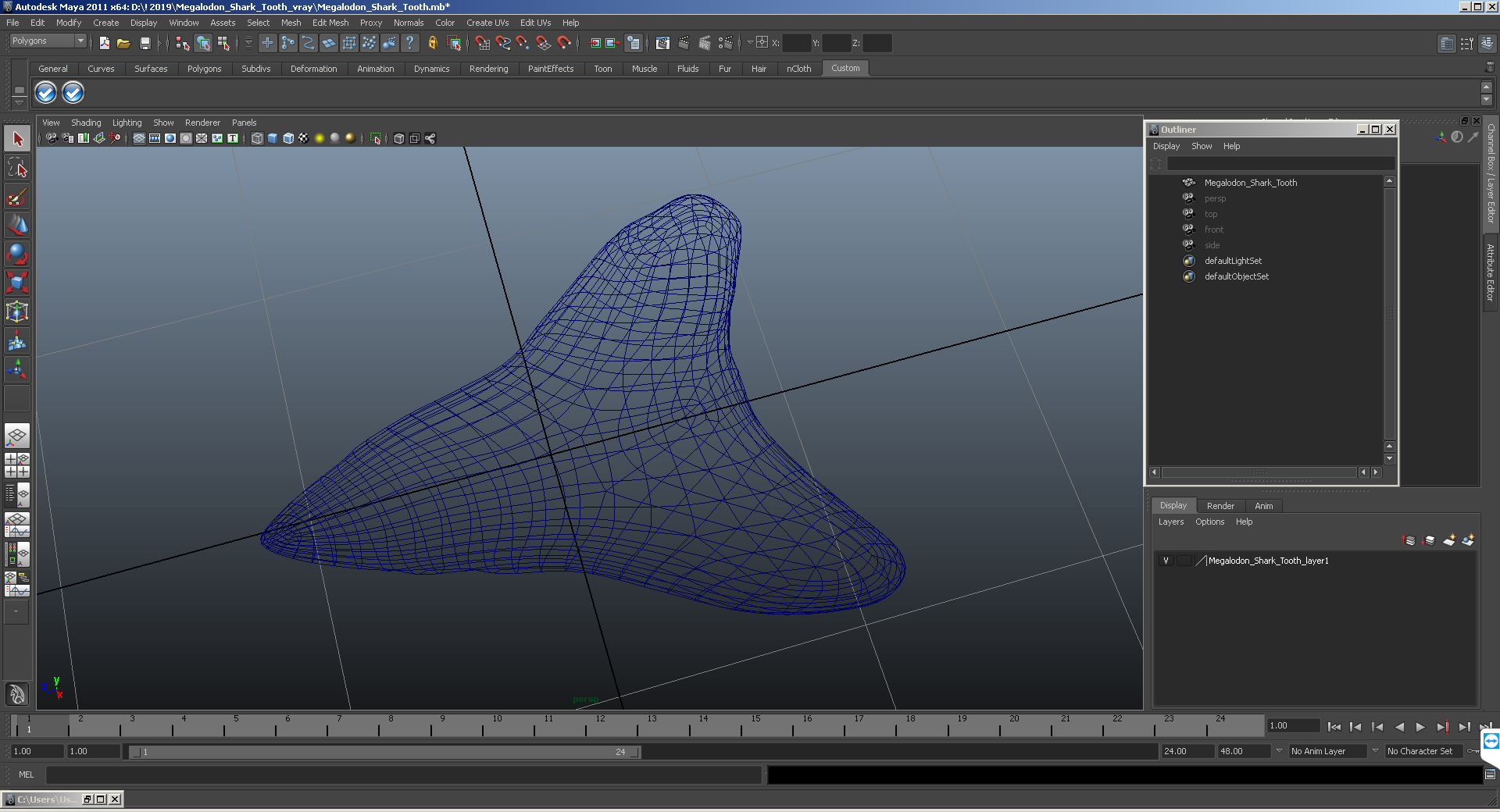Open the Create UVs menu
This screenshot has width=1500, height=812.
(x=487, y=23)
